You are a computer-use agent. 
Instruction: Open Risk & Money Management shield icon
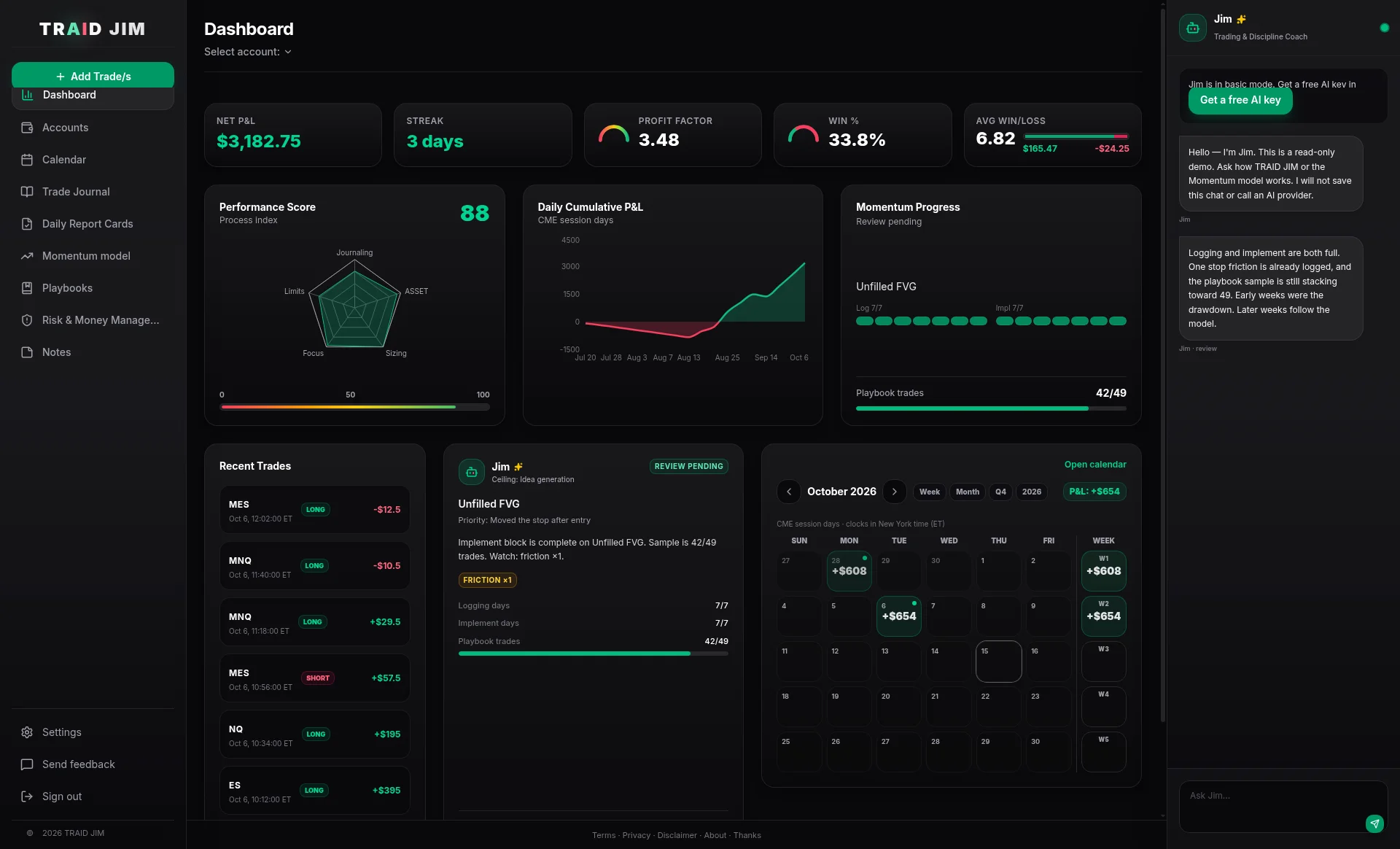tap(27, 320)
